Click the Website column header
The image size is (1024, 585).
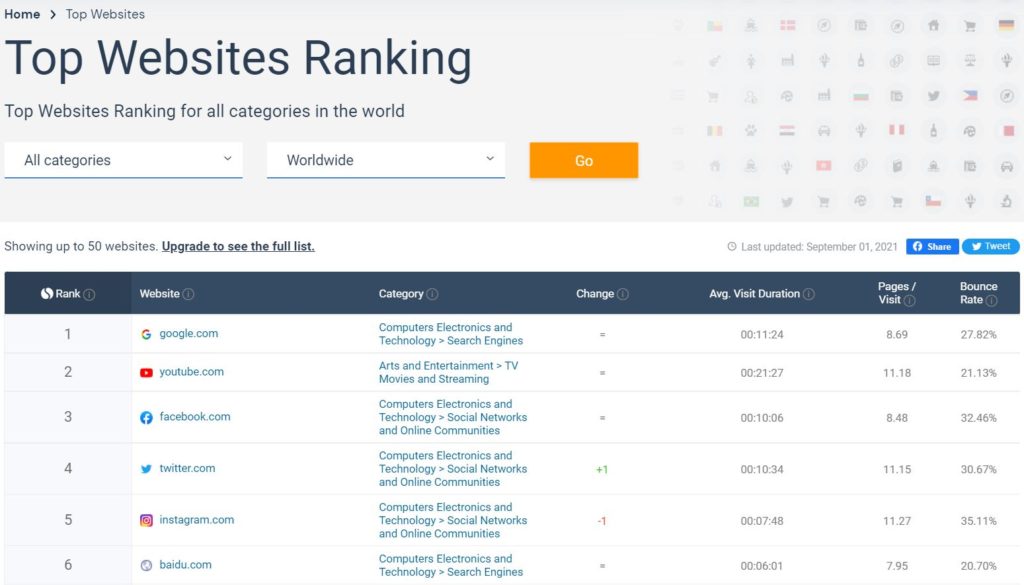159,294
